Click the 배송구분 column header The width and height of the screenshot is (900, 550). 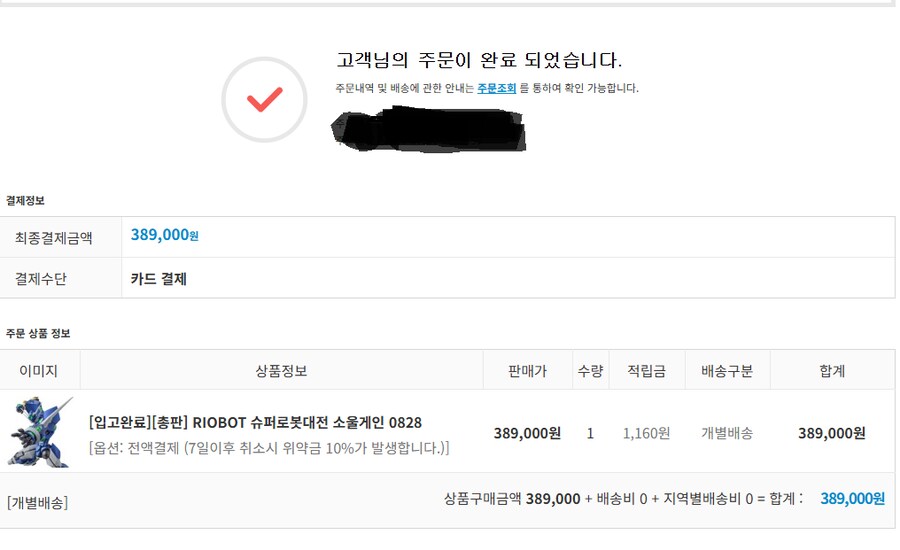tap(727, 371)
